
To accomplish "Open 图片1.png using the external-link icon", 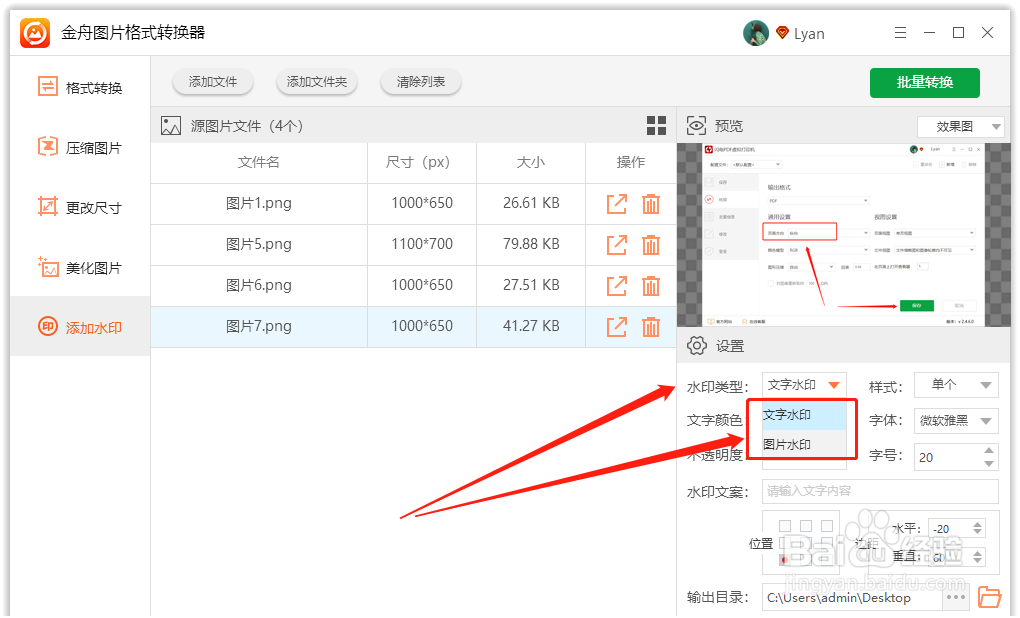I will tap(617, 203).
